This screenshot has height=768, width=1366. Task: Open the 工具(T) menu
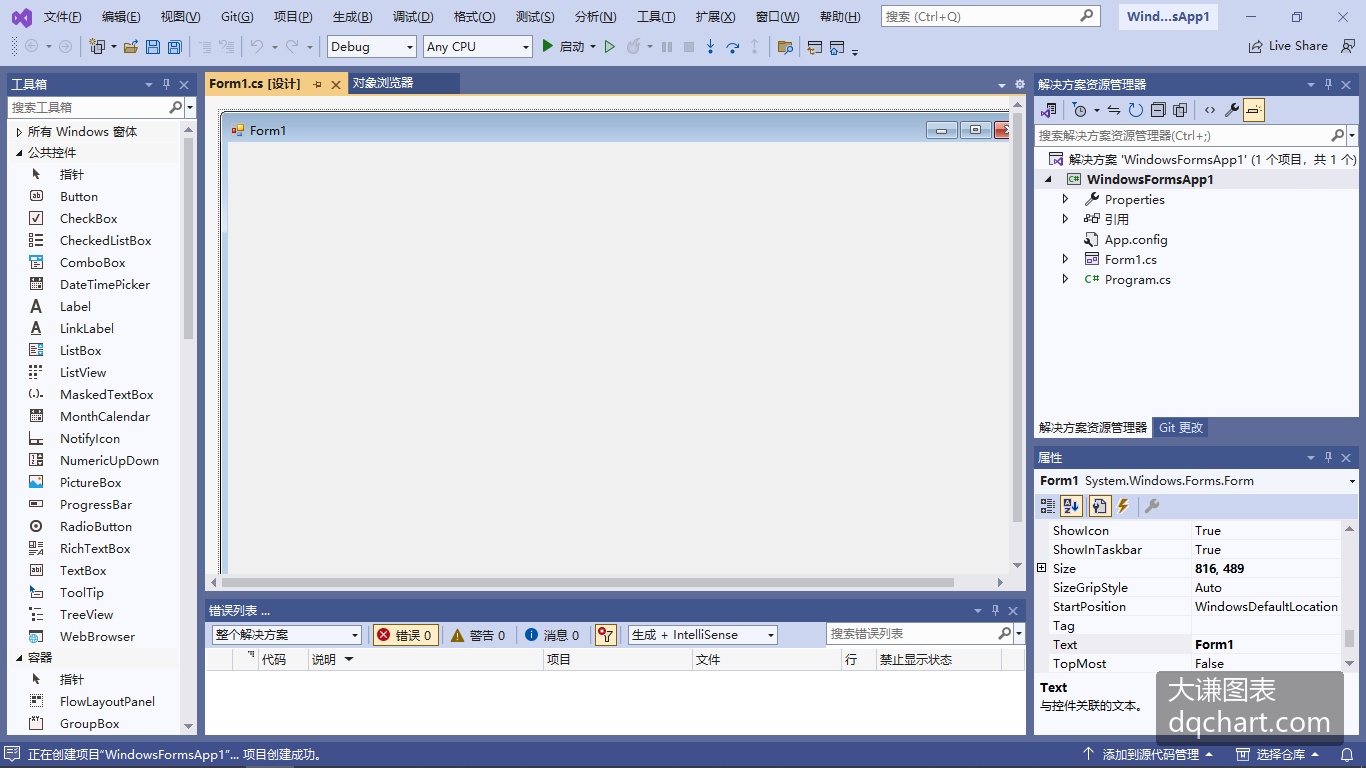[656, 17]
